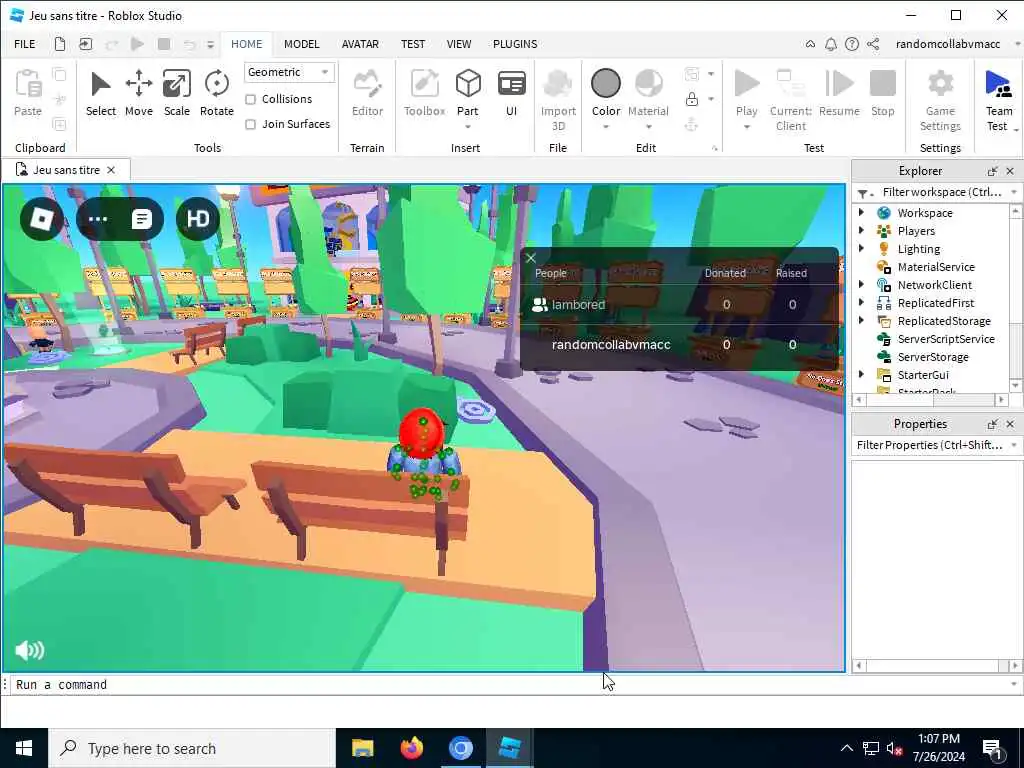Select ServerScriptService in Explorer

click(x=946, y=339)
